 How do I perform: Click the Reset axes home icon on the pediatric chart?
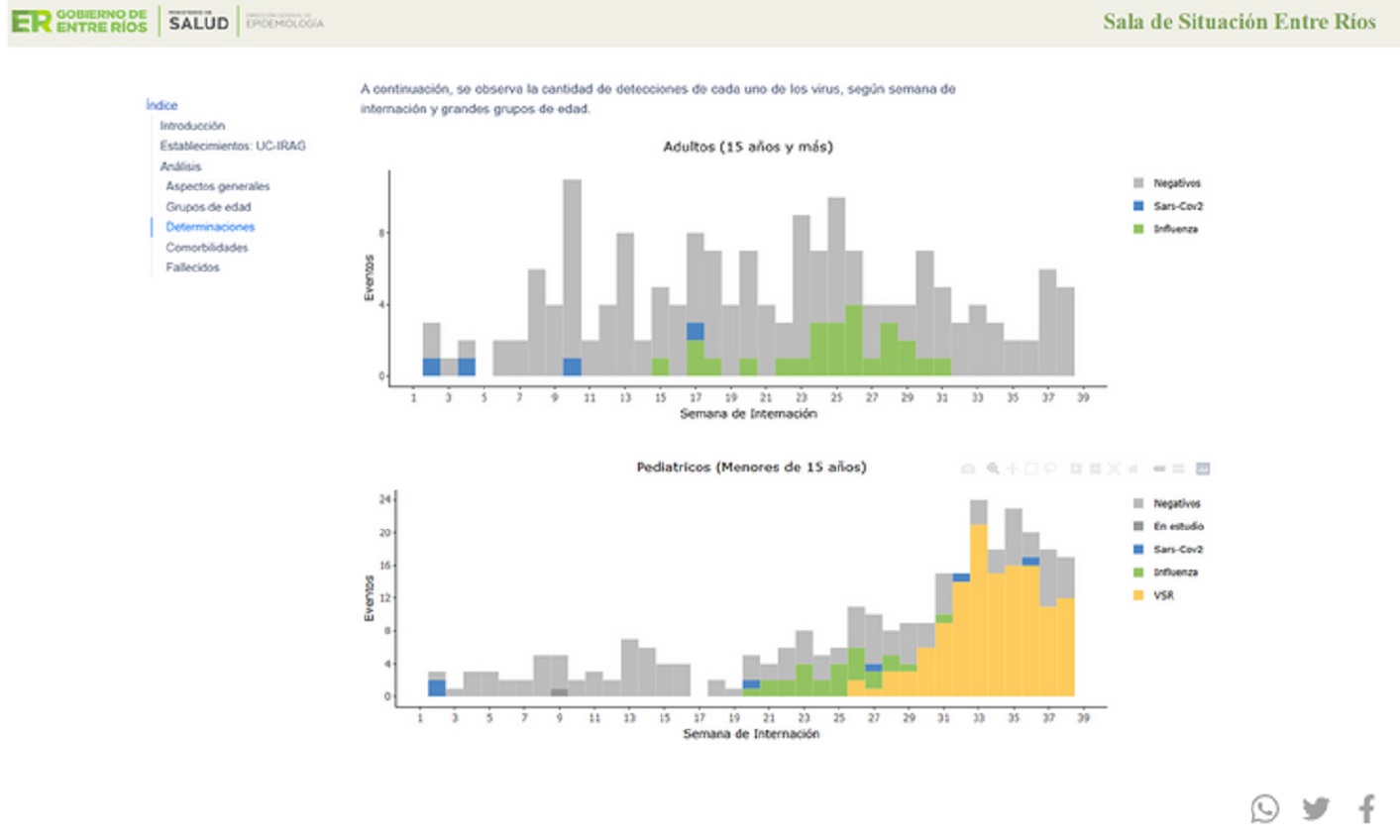(1133, 469)
